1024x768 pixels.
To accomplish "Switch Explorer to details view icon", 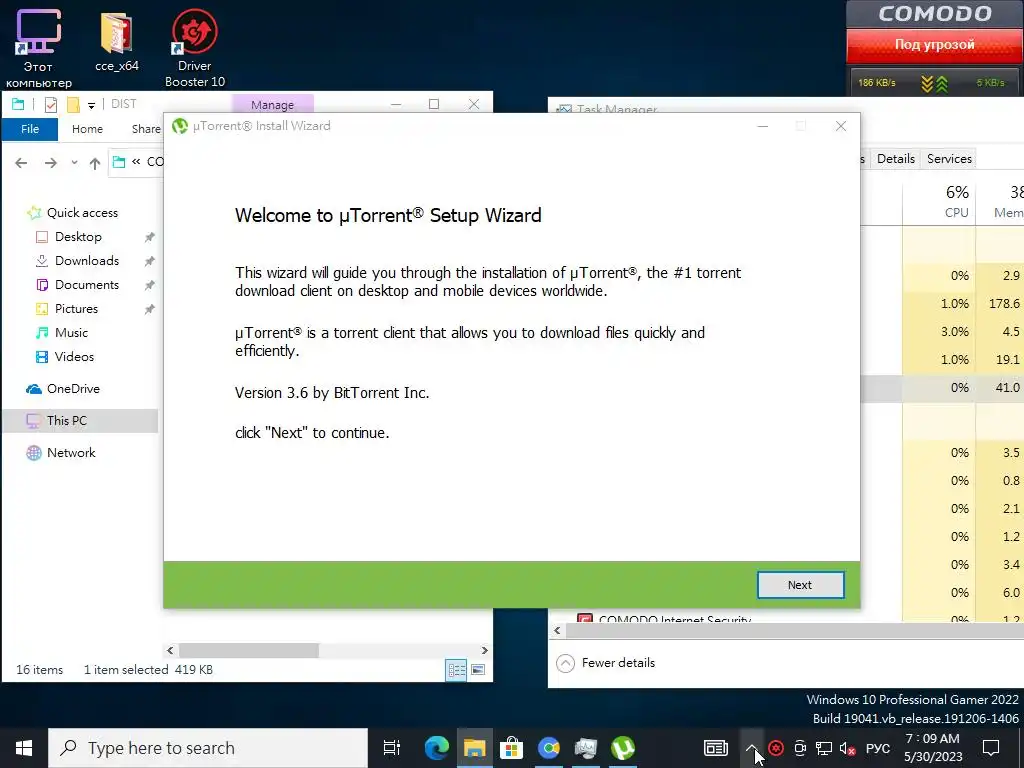I will coord(456,670).
